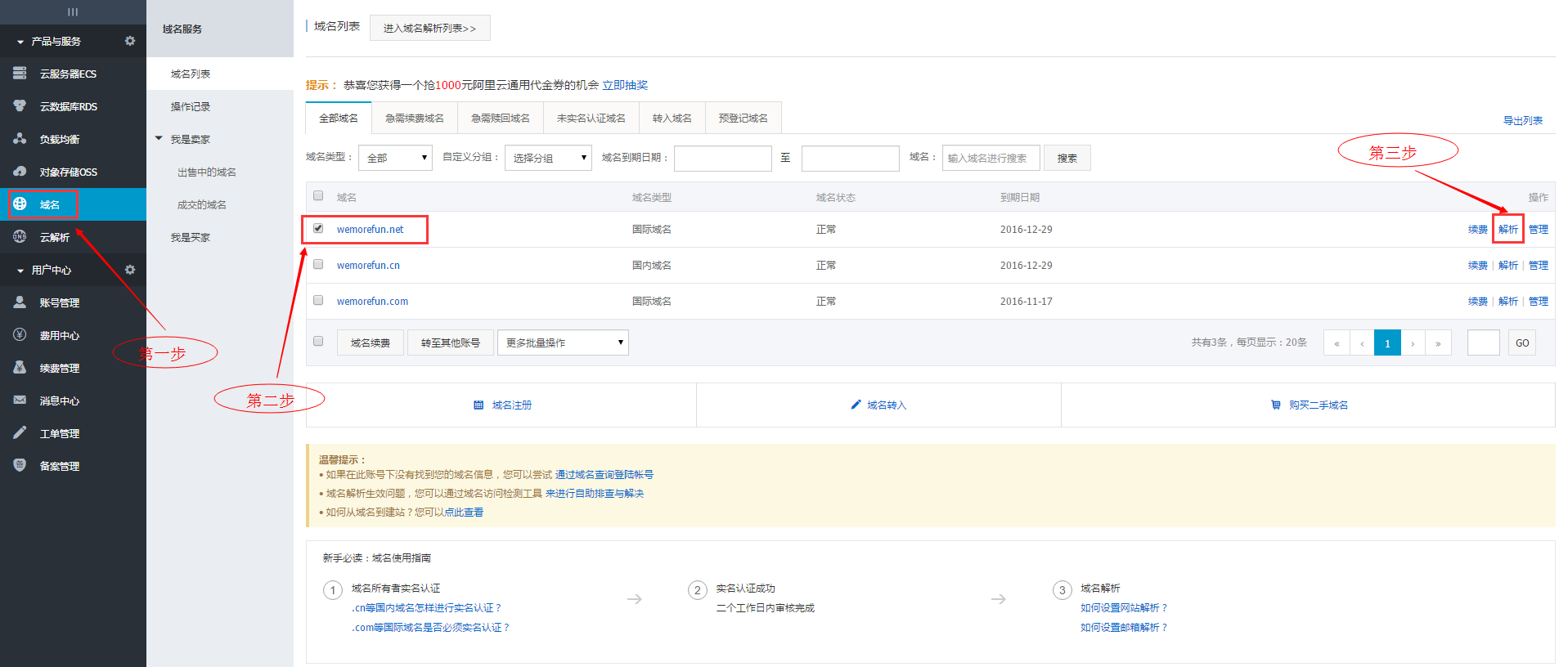
Task: Click the GO page jump button
Action: click(x=1522, y=342)
